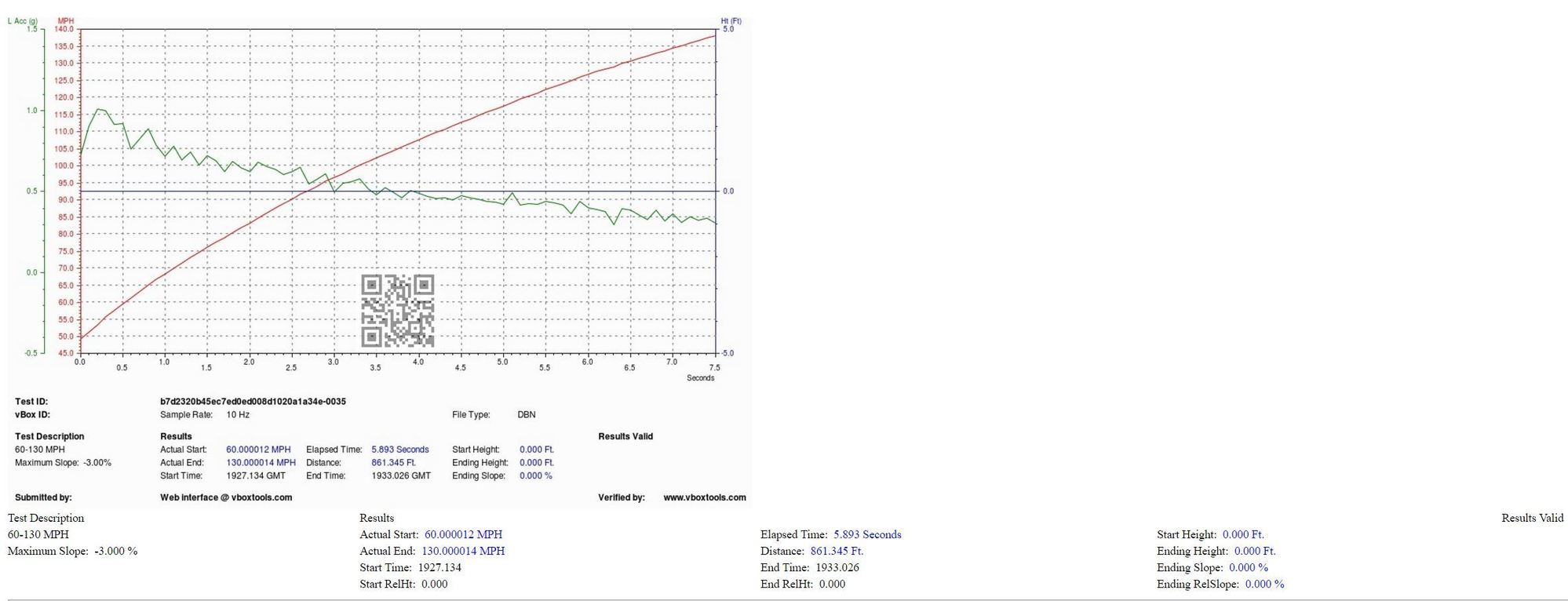Click the QR code on the chart

397,311
